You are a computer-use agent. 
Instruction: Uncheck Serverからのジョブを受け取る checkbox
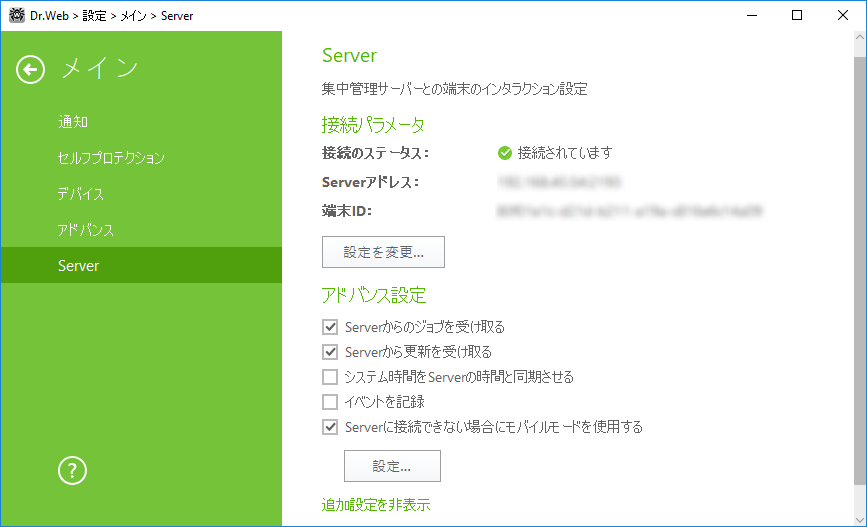[x=330, y=327]
